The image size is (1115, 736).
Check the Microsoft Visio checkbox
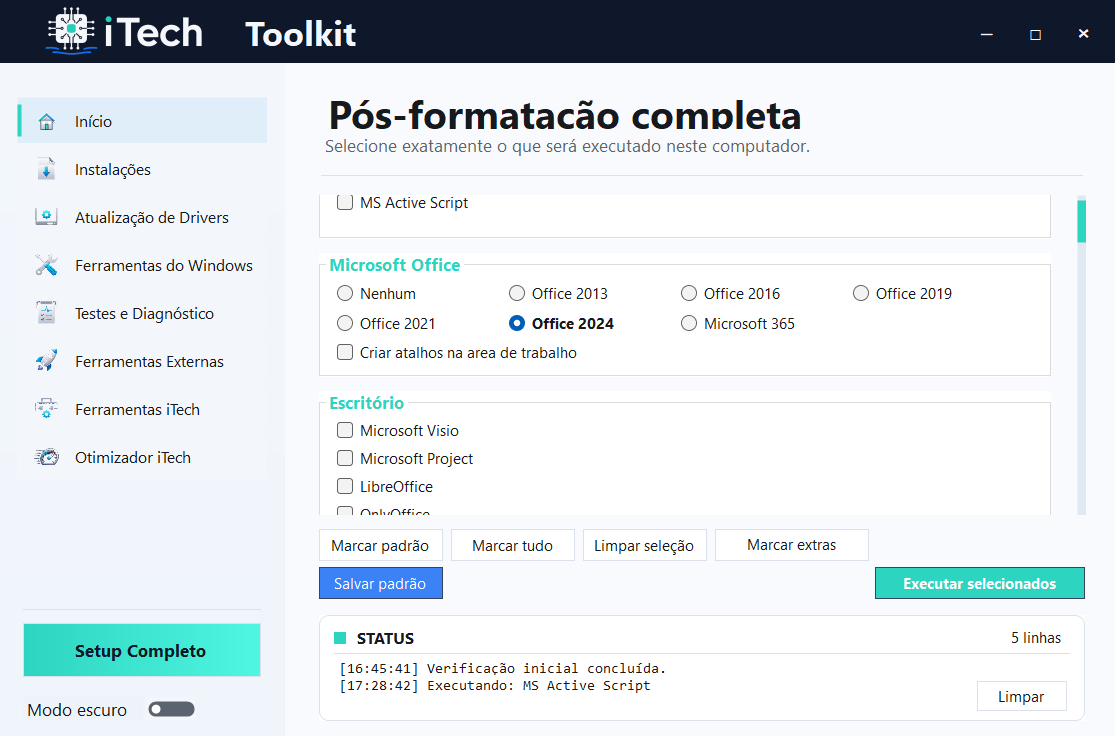coord(345,430)
